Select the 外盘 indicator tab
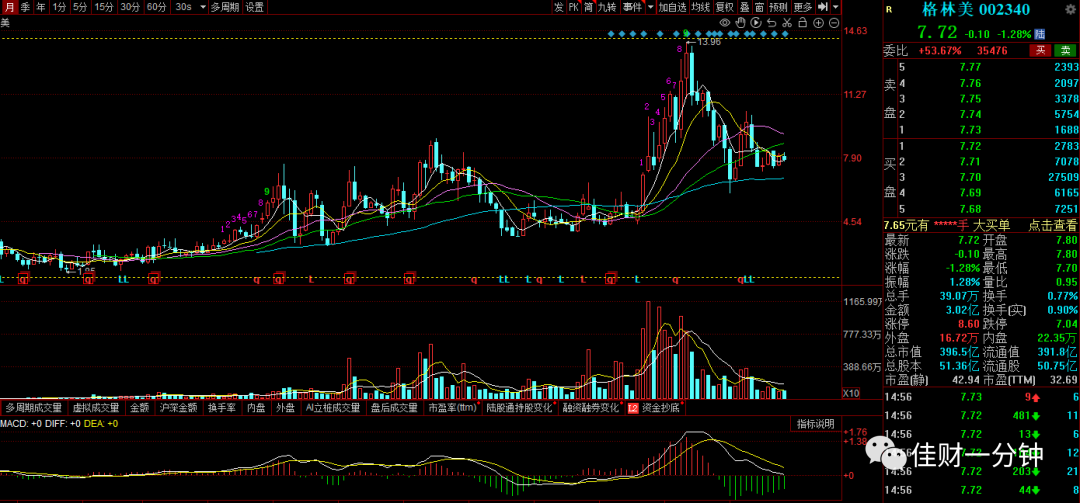 [285, 407]
